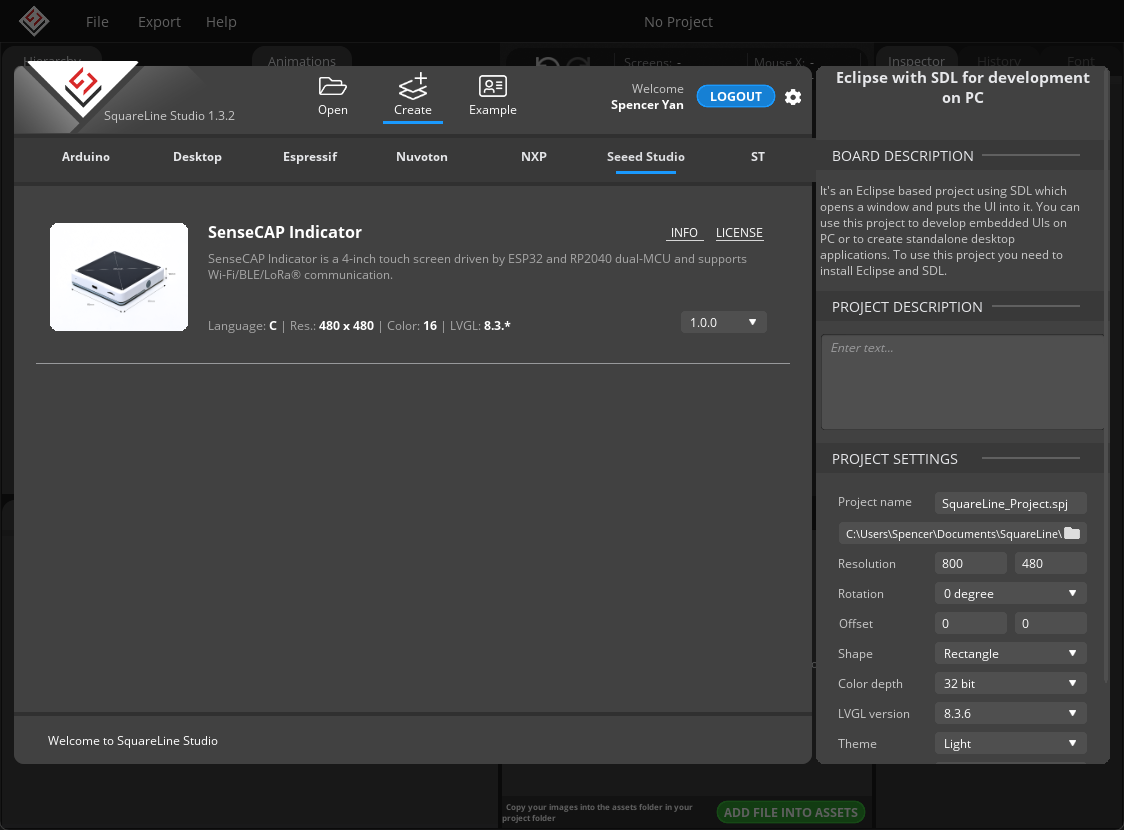Switch to the Espressif board tab
Image resolution: width=1124 pixels, height=830 pixels.
point(310,156)
